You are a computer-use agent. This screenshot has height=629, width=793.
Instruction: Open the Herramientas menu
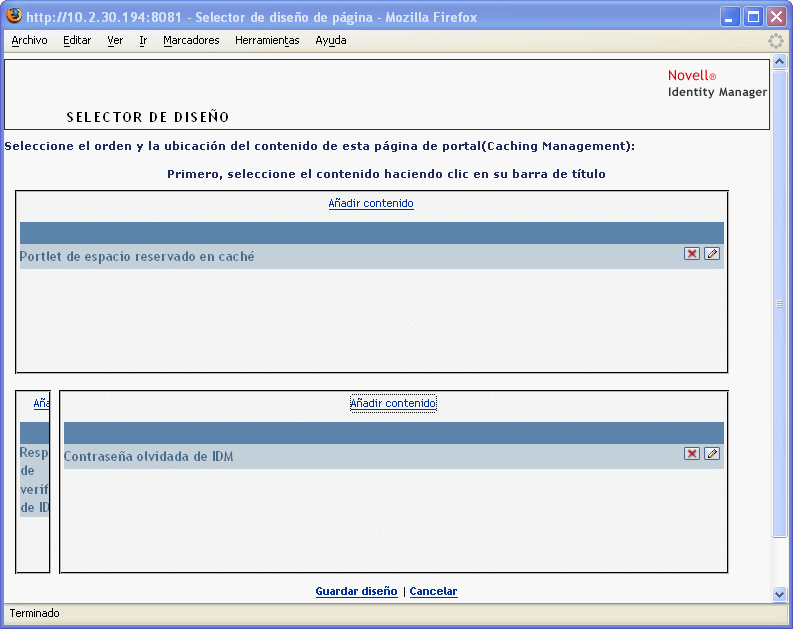click(267, 40)
